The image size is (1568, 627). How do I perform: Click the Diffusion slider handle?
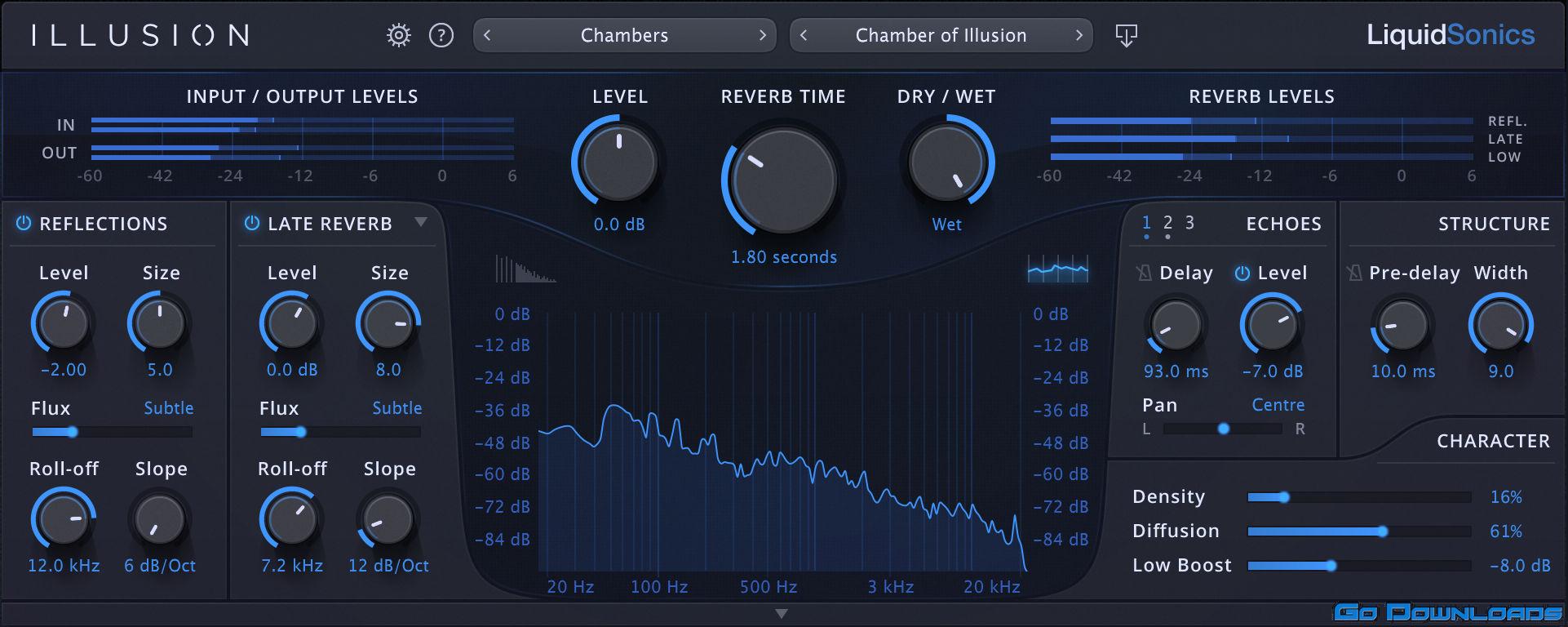(1383, 531)
